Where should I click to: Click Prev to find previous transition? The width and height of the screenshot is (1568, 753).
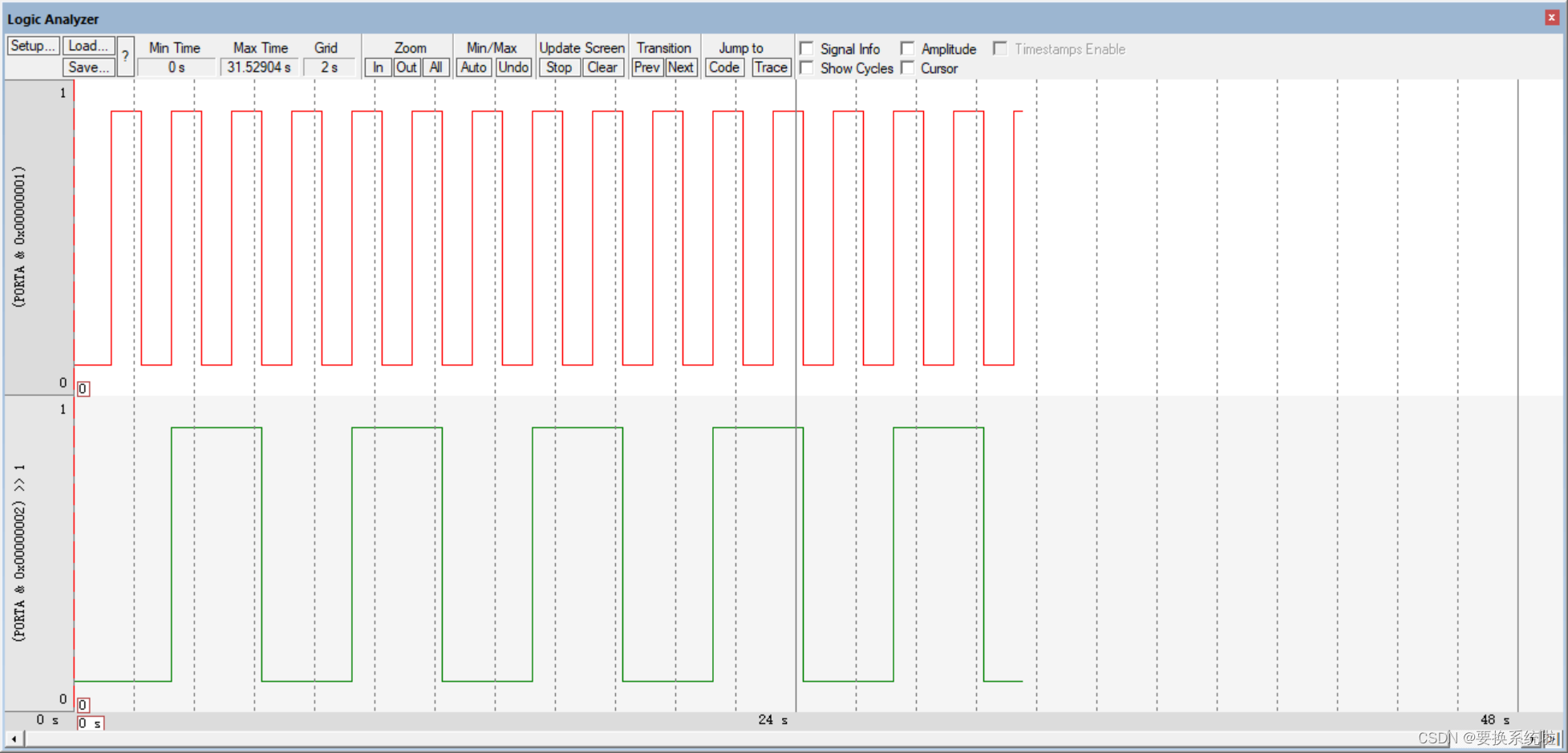[646, 67]
